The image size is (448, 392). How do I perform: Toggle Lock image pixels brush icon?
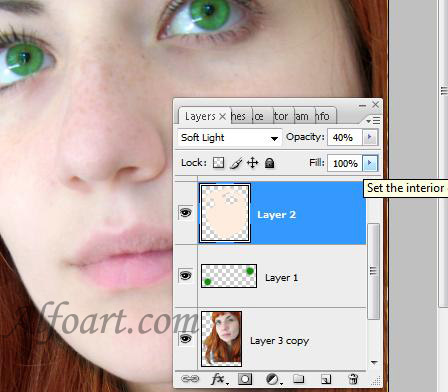[x=236, y=163]
